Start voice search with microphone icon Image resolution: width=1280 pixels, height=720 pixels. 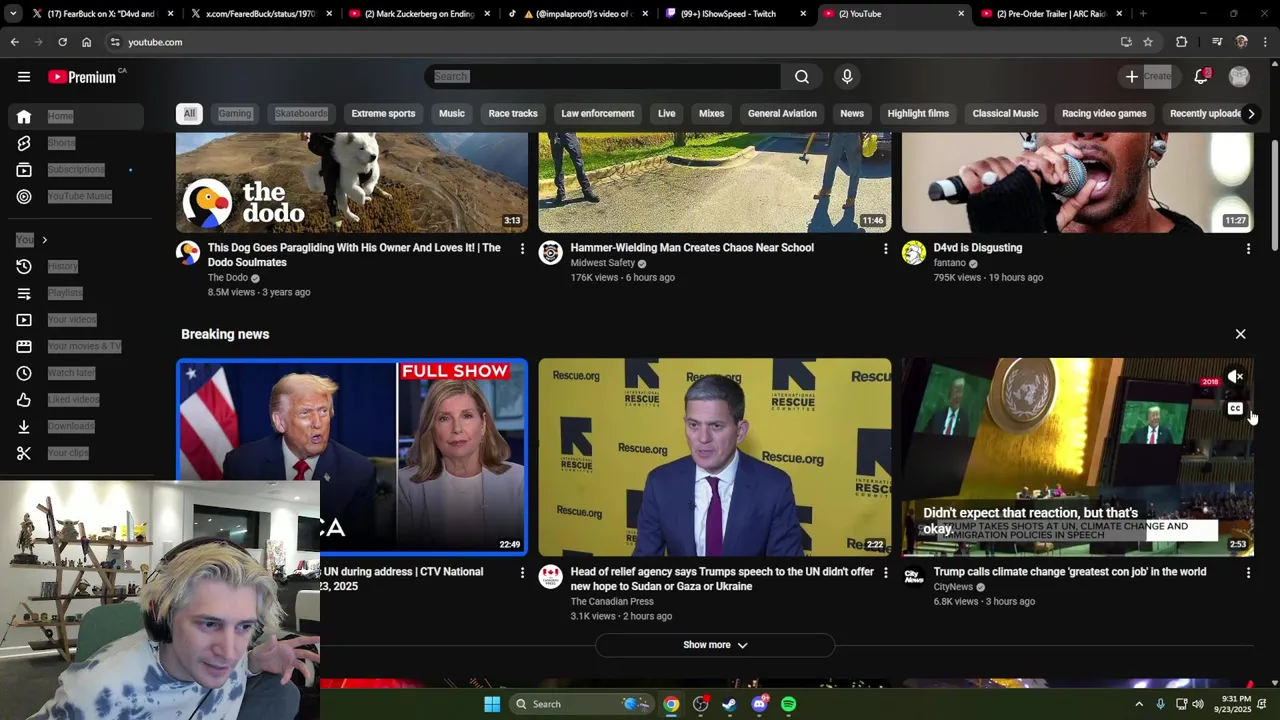point(847,76)
